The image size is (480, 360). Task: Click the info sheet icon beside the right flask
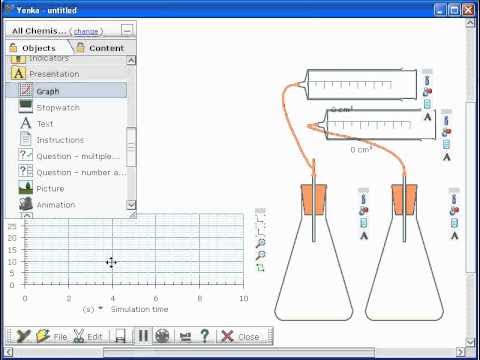pos(454,223)
